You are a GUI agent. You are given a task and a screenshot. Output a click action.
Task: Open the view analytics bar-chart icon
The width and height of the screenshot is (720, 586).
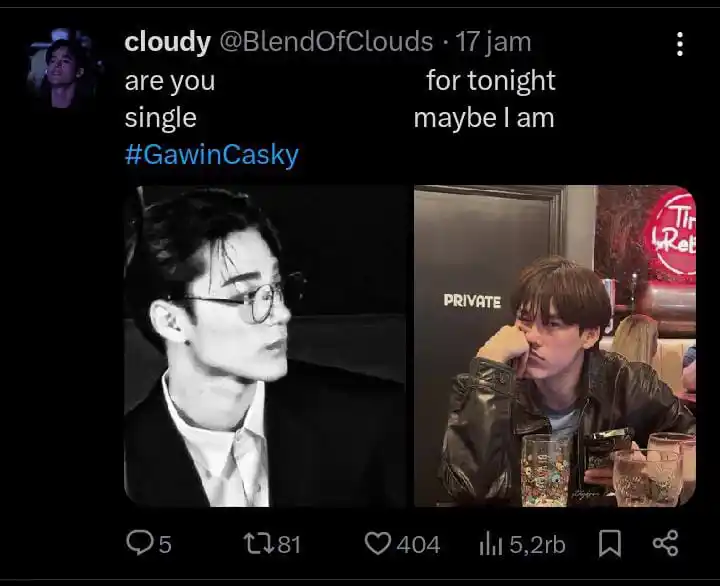[490, 543]
